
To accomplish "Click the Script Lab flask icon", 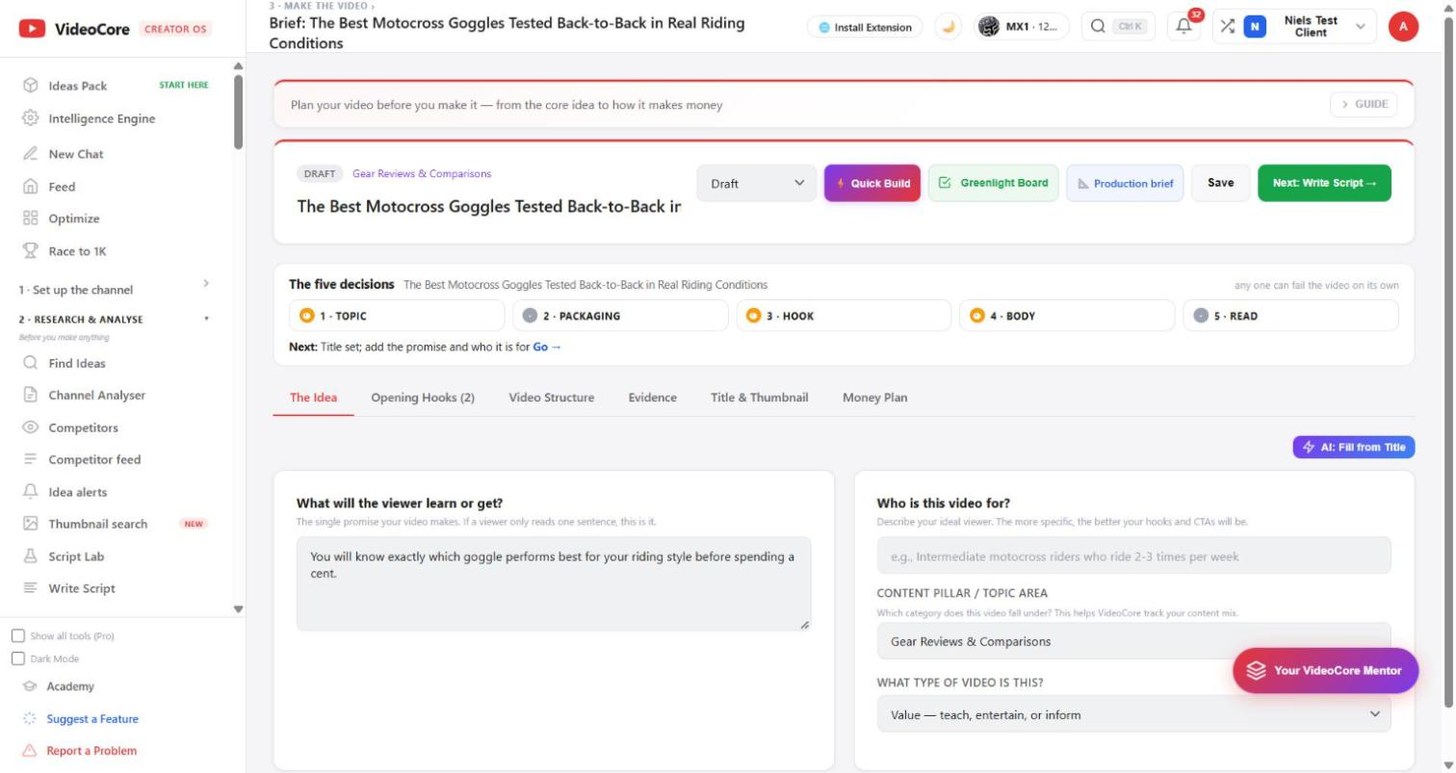I will (x=30, y=556).
